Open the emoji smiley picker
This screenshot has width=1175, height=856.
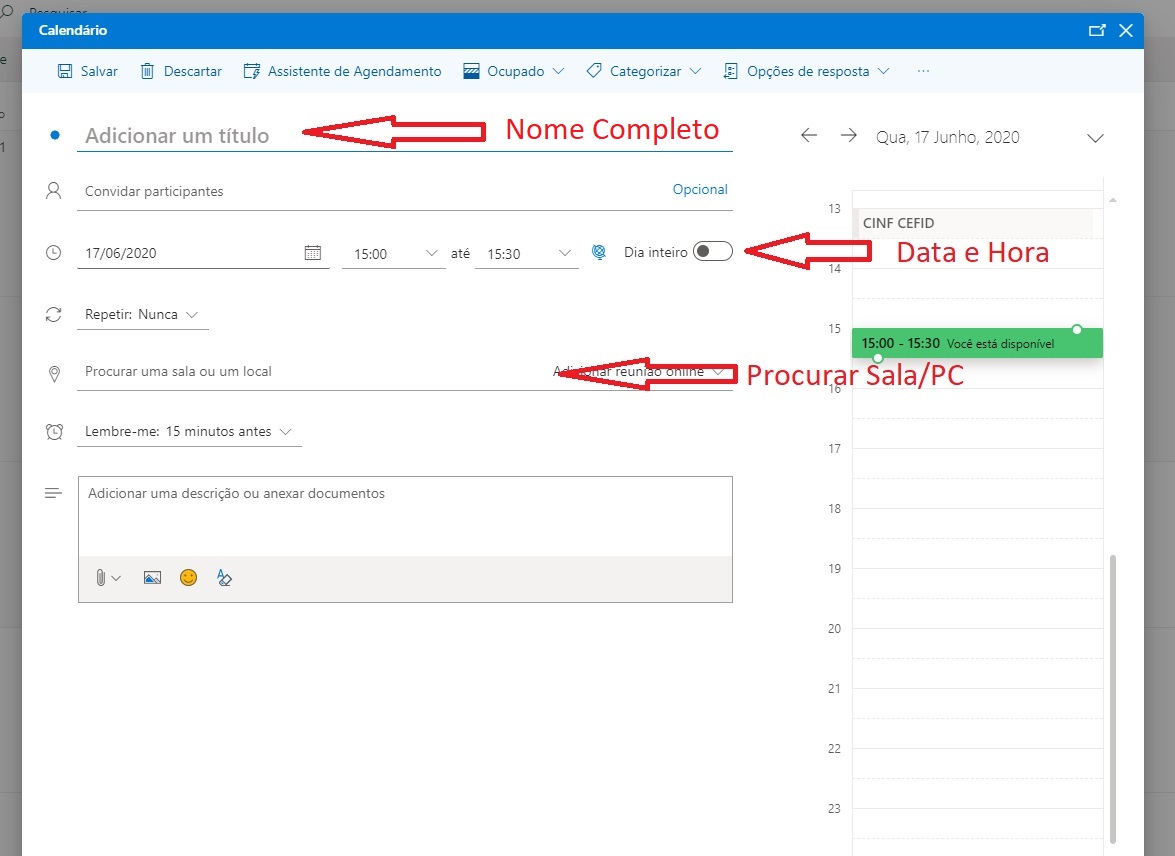click(x=188, y=578)
